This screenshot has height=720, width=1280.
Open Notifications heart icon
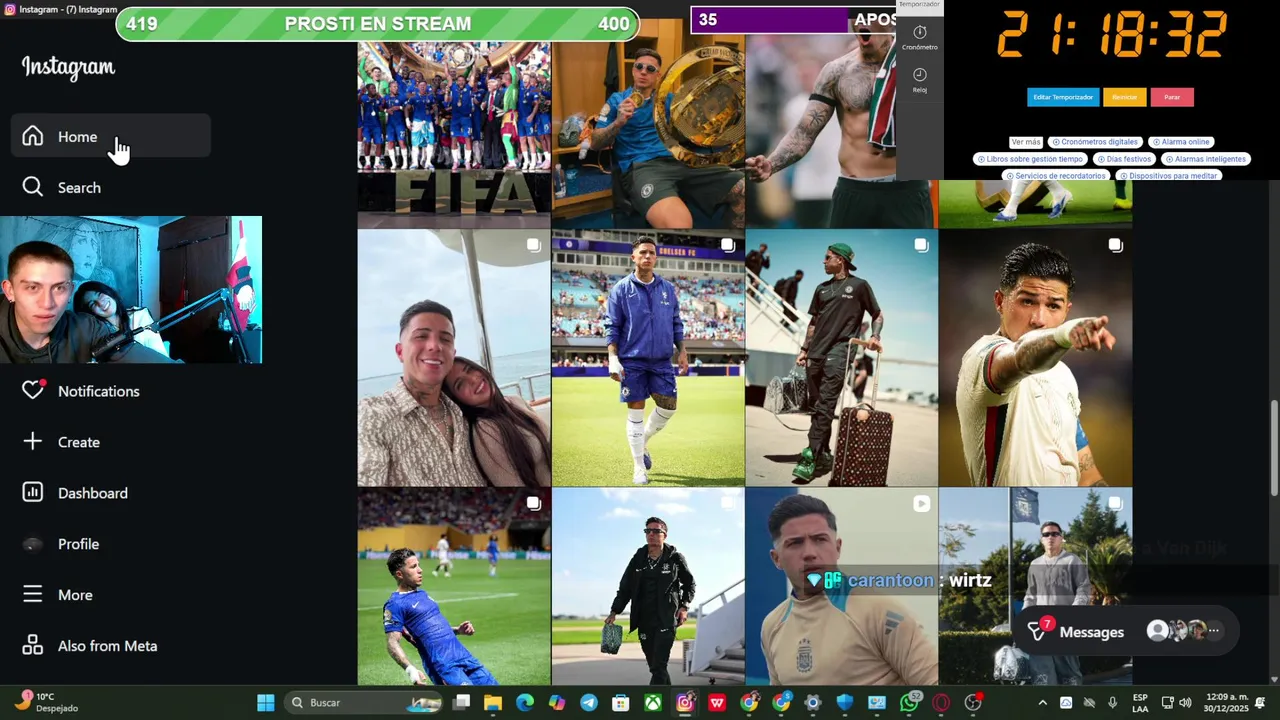point(33,390)
